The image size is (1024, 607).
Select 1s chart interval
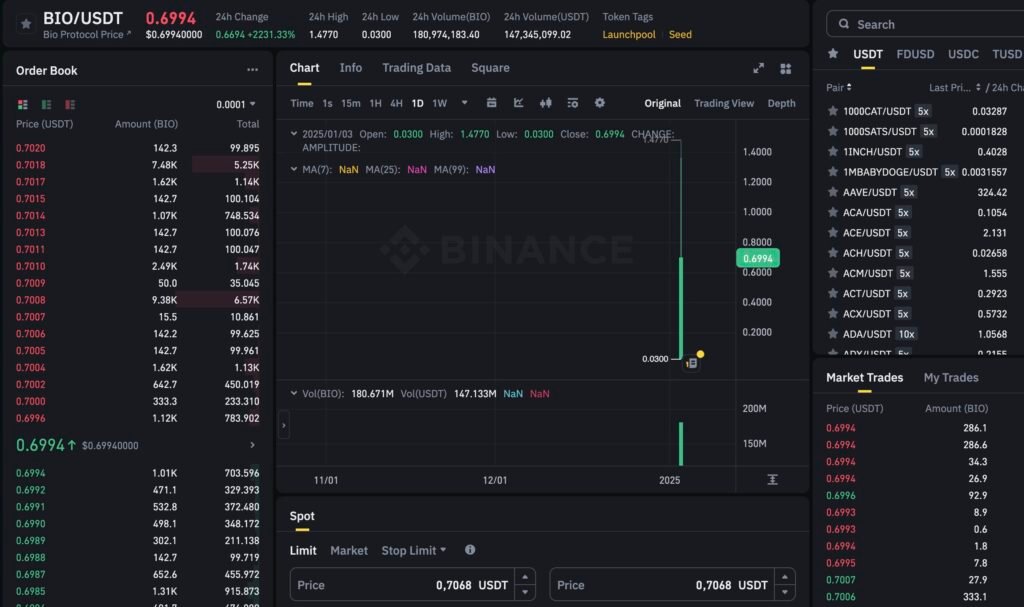tap(327, 103)
